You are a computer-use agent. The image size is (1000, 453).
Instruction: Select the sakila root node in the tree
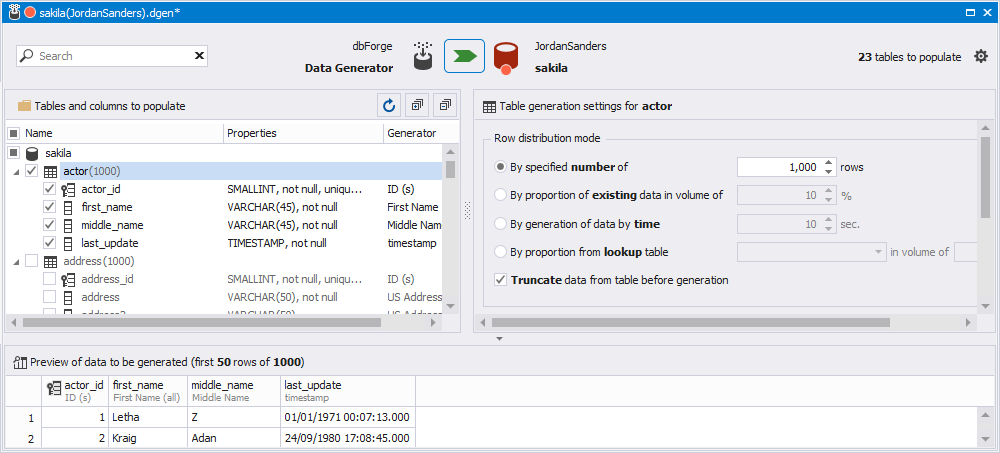click(x=58, y=153)
